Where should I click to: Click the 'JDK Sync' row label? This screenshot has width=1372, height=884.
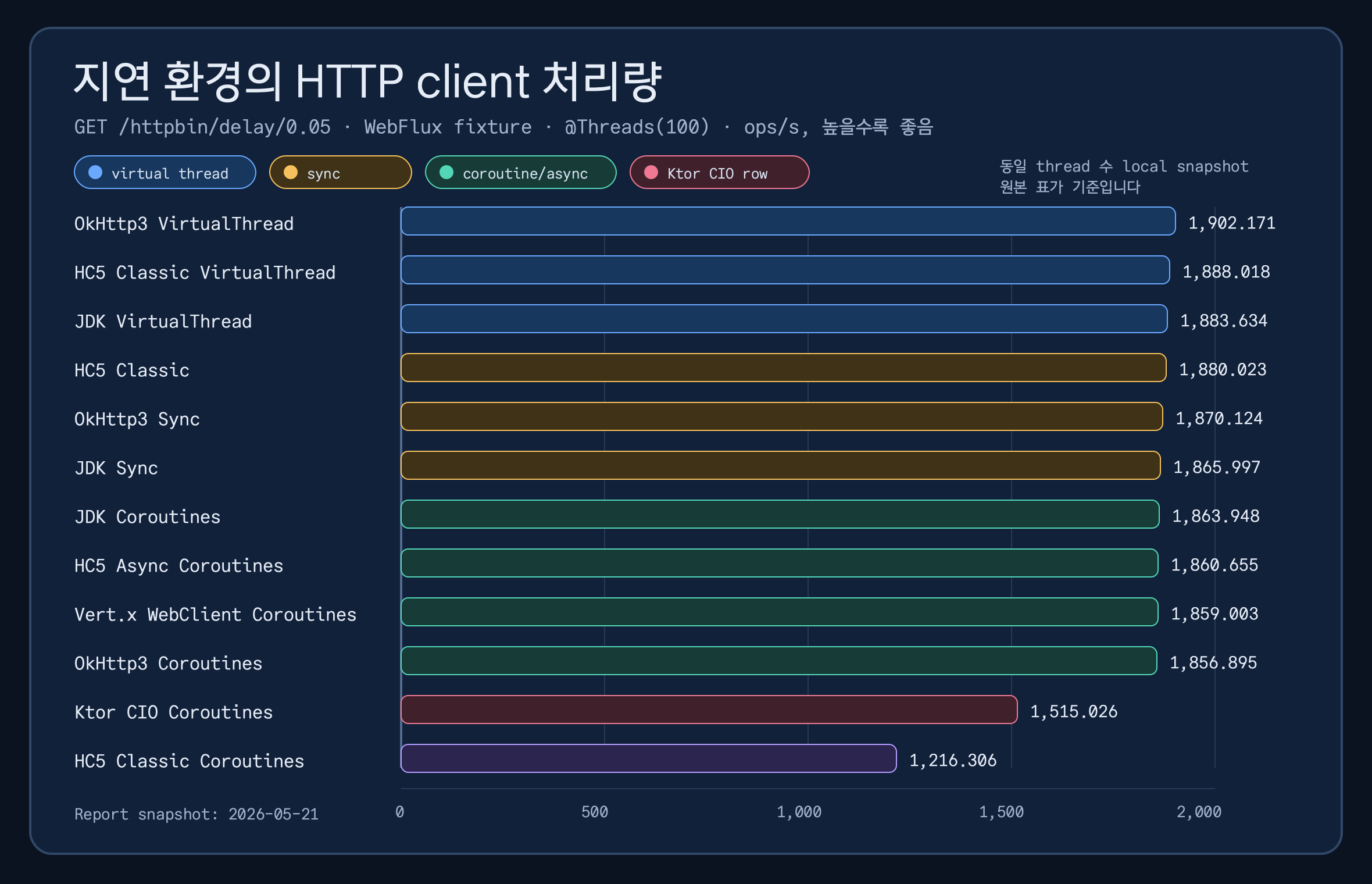click(116, 468)
